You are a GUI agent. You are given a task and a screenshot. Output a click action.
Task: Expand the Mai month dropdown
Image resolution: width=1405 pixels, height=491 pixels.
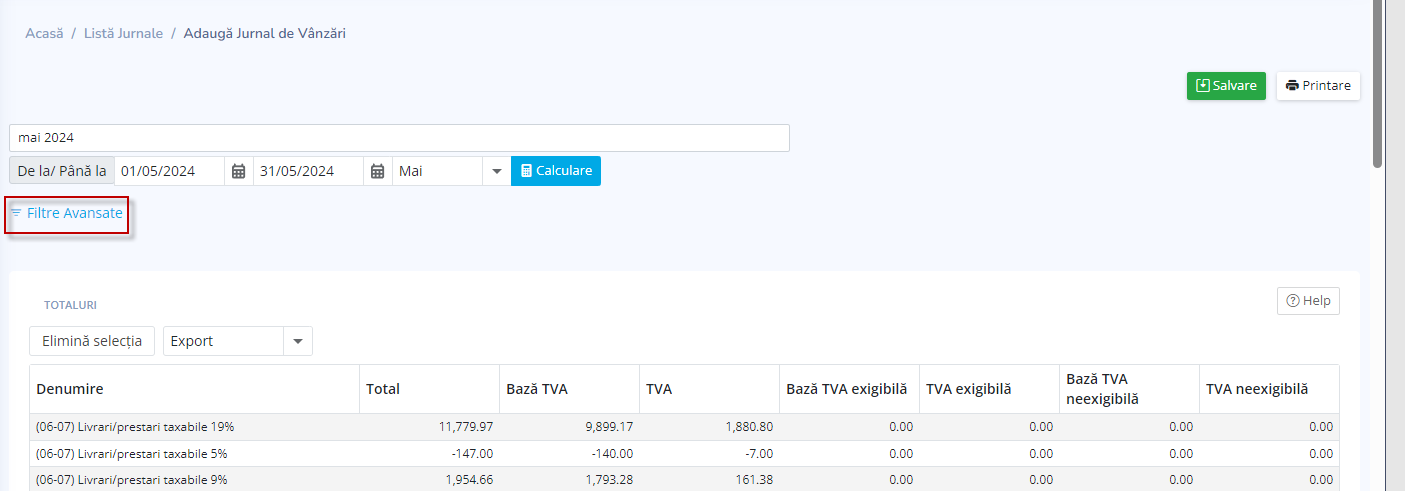pyautogui.click(x=496, y=171)
